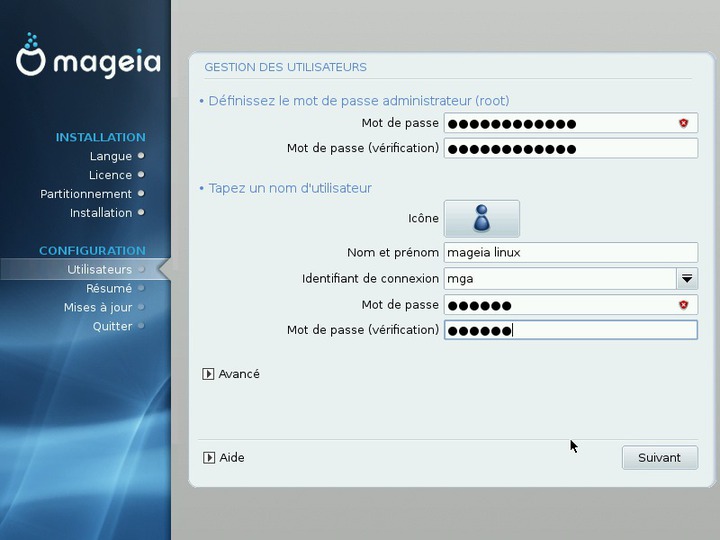This screenshot has width=720, height=540.
Task: Click the 'Définissez le mot de passe administrateur' text
Action: point(359,101)
